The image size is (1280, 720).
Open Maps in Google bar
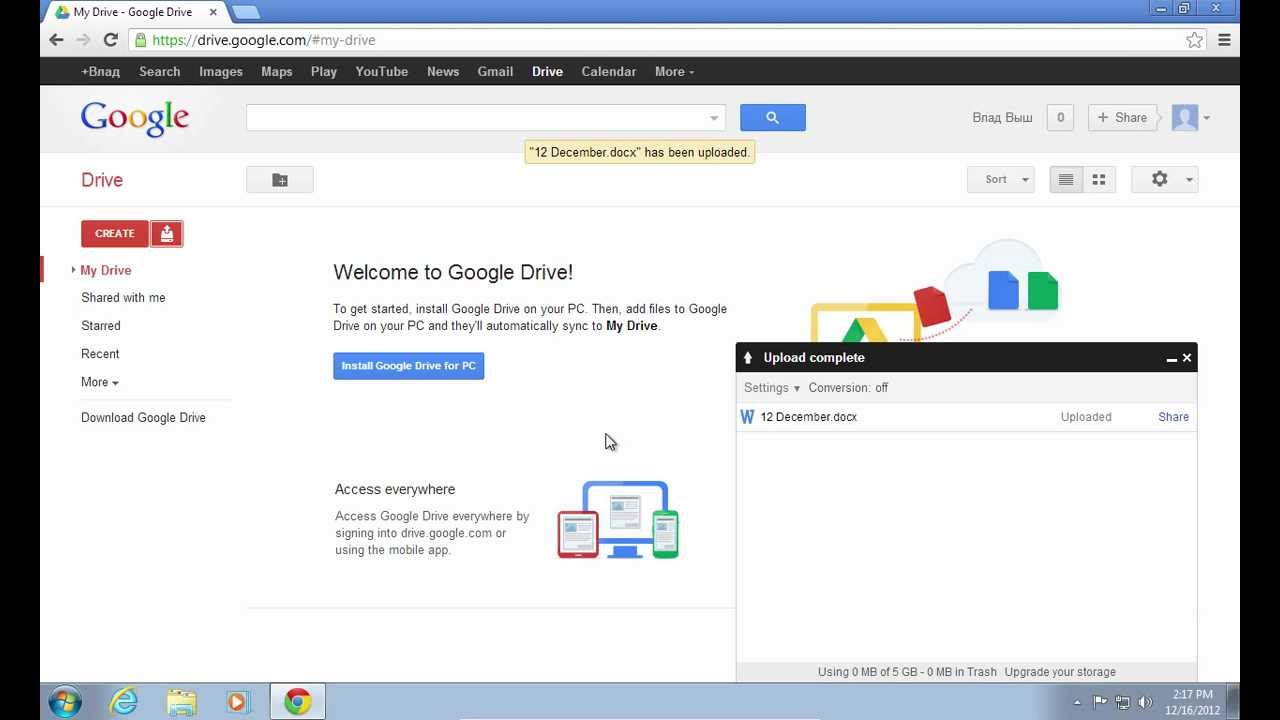tap(277, 72)
